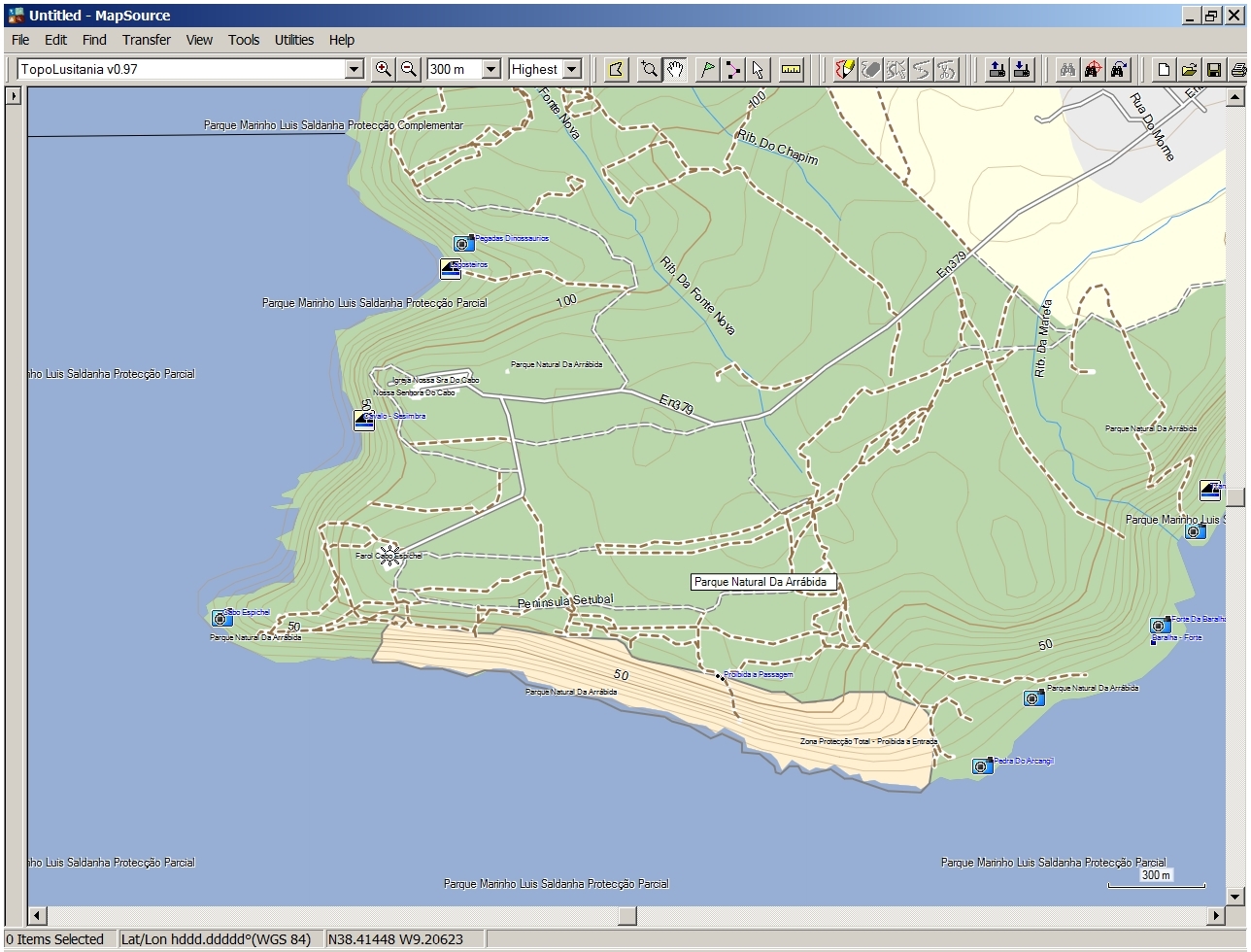1251x952 pixels.
Task: Click the Pegadas Dinossaurios camera marker
Action: tap(463, 243)
